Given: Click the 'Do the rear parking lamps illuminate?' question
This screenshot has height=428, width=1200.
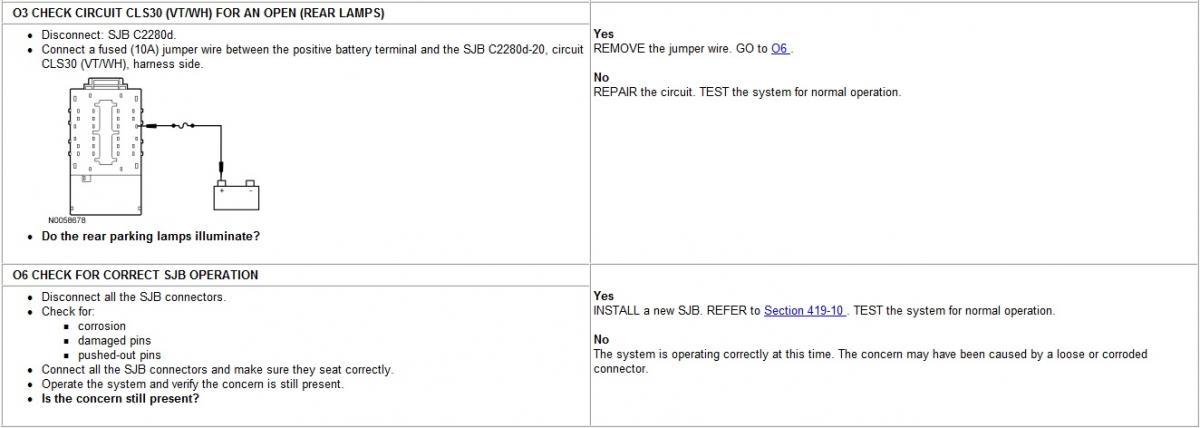Looking at the screenshot, I should click(x=151, y=237).
